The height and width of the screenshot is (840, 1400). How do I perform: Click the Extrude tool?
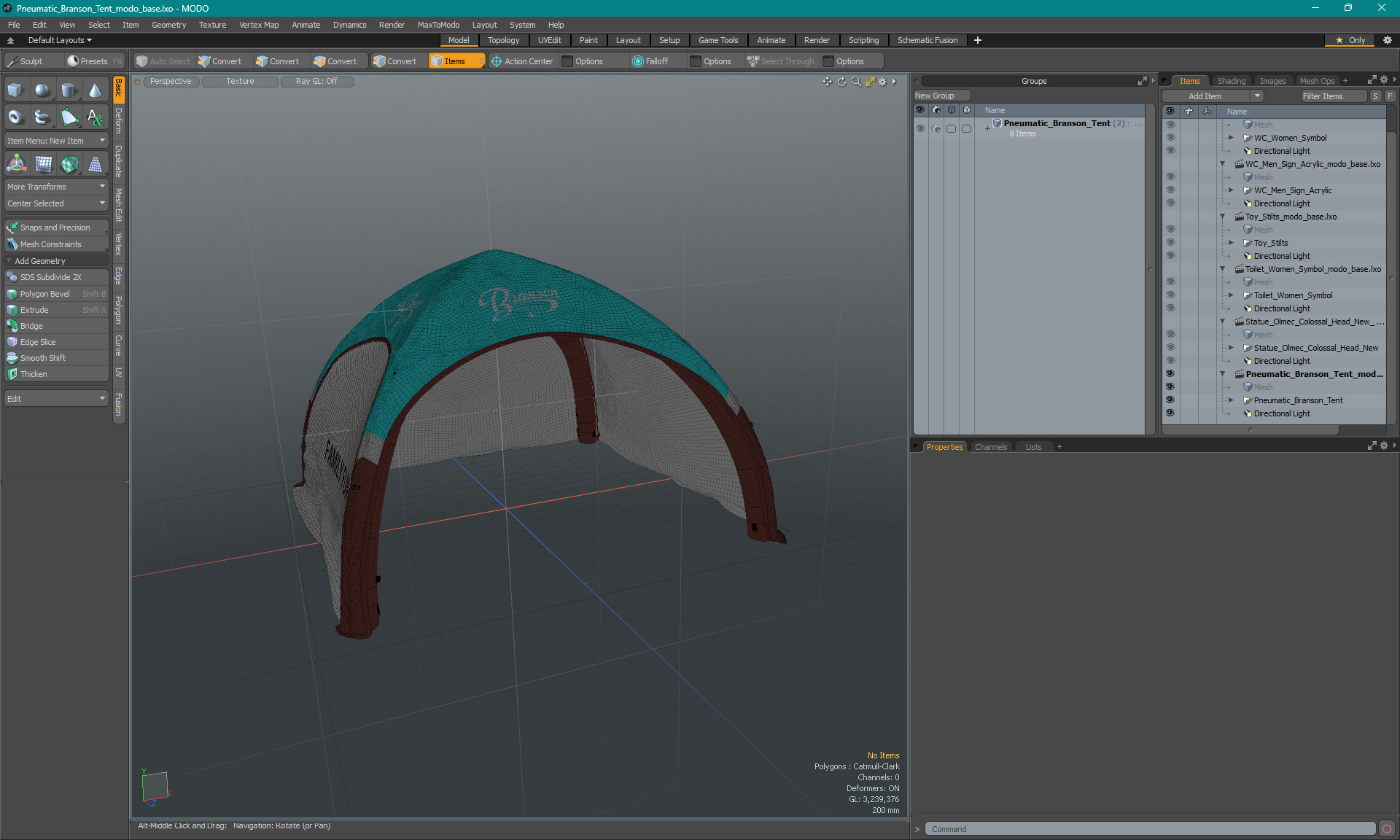point(56,310)
